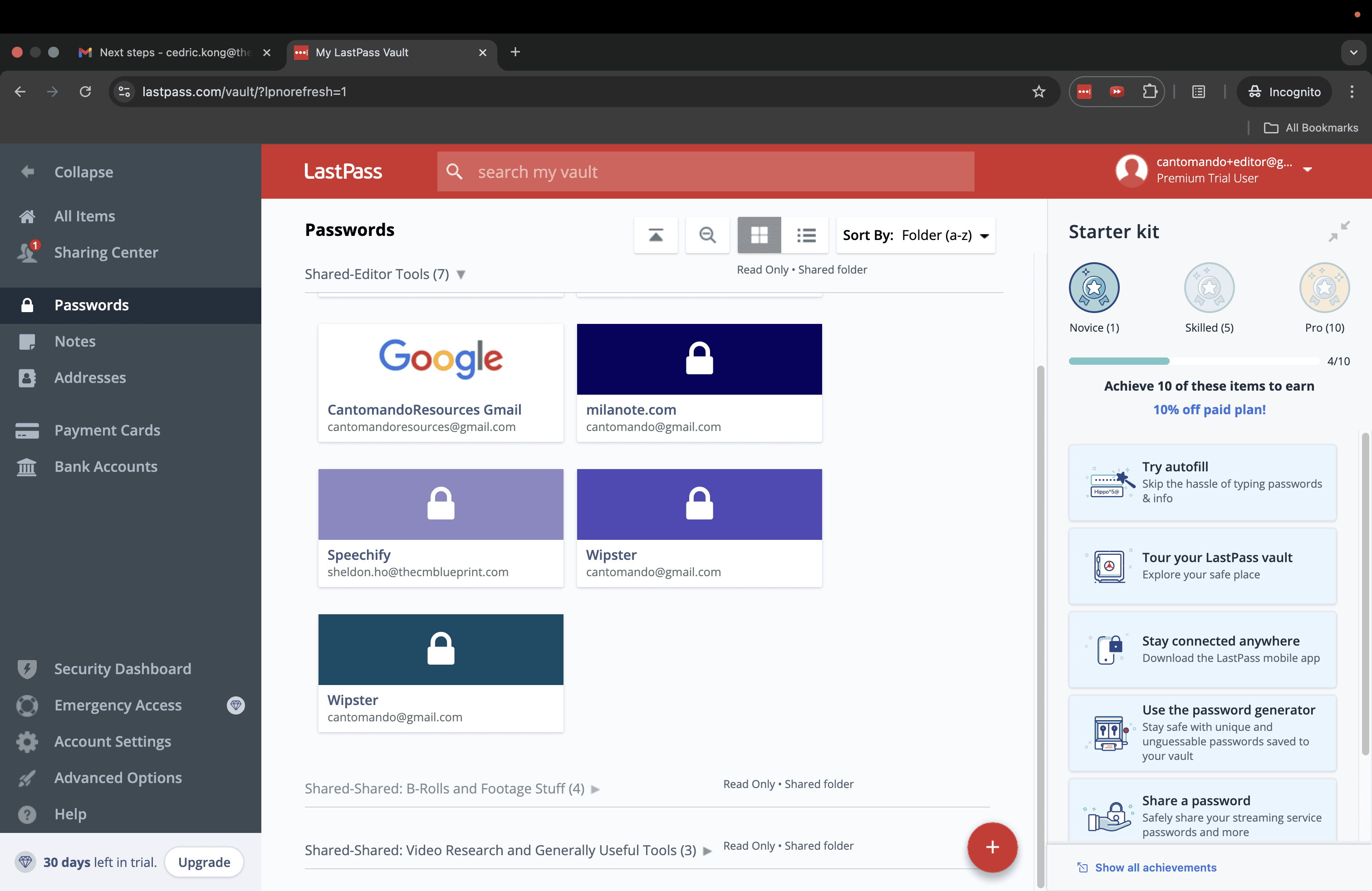The image size is (1372, 891).
Task: Click the 10% off paid plan link
Action: [x=1209, y=410]
